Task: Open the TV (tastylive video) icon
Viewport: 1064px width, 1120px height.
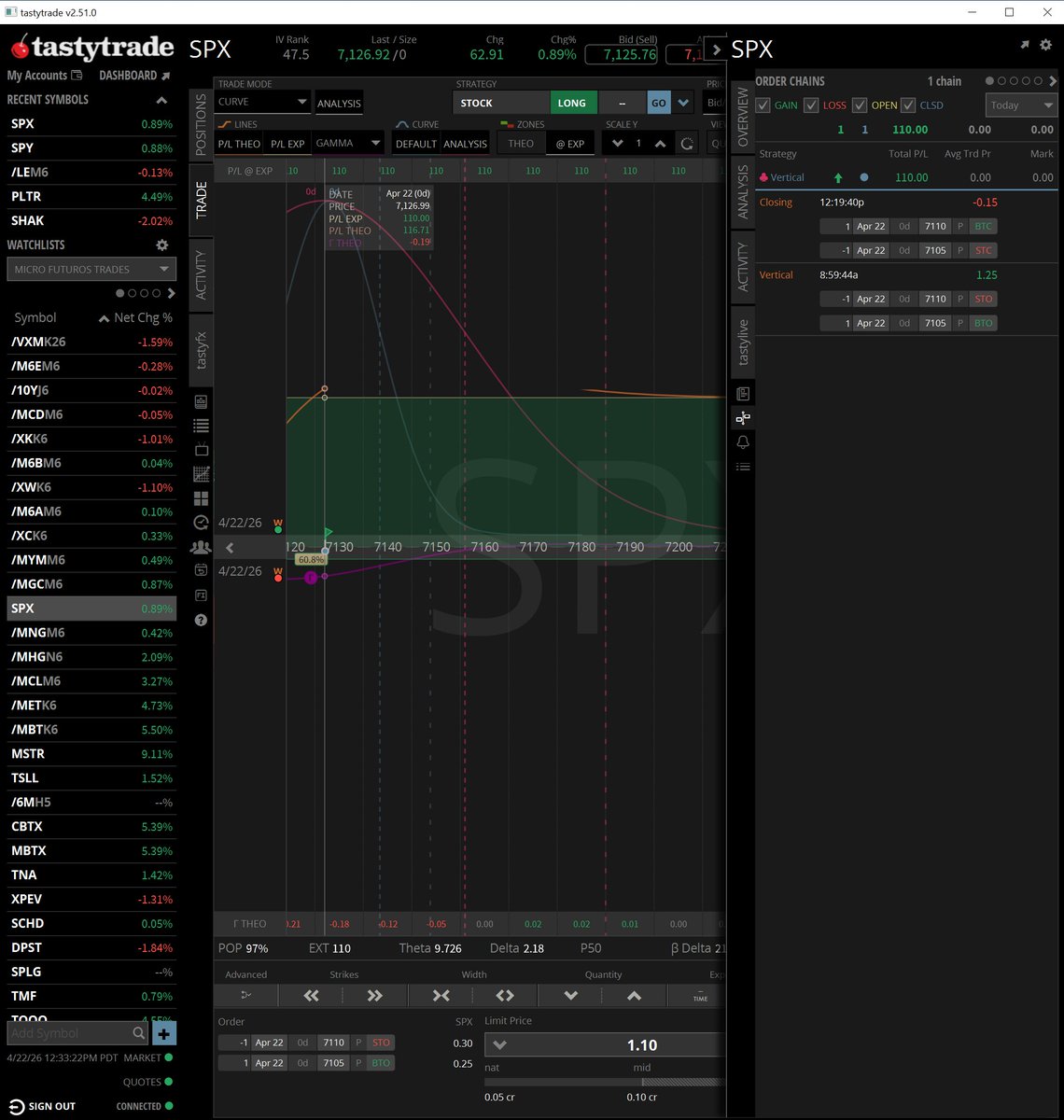Action: pyautogui.click(x=201, y=450)
